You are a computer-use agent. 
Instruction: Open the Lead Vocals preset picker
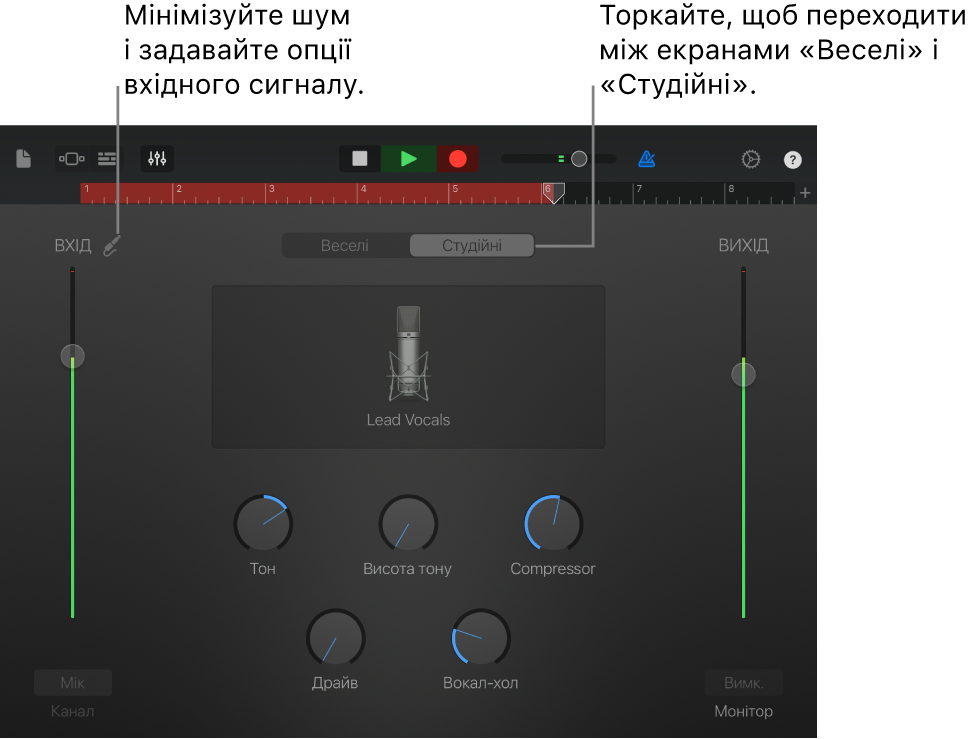click(x=408, y=367)
